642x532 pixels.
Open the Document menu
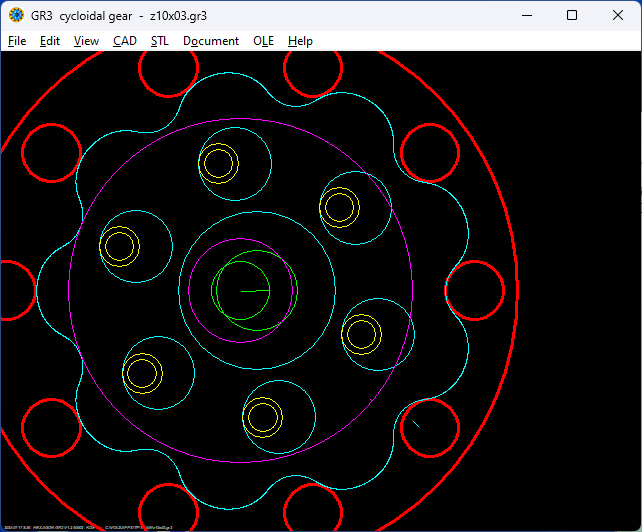211,41
